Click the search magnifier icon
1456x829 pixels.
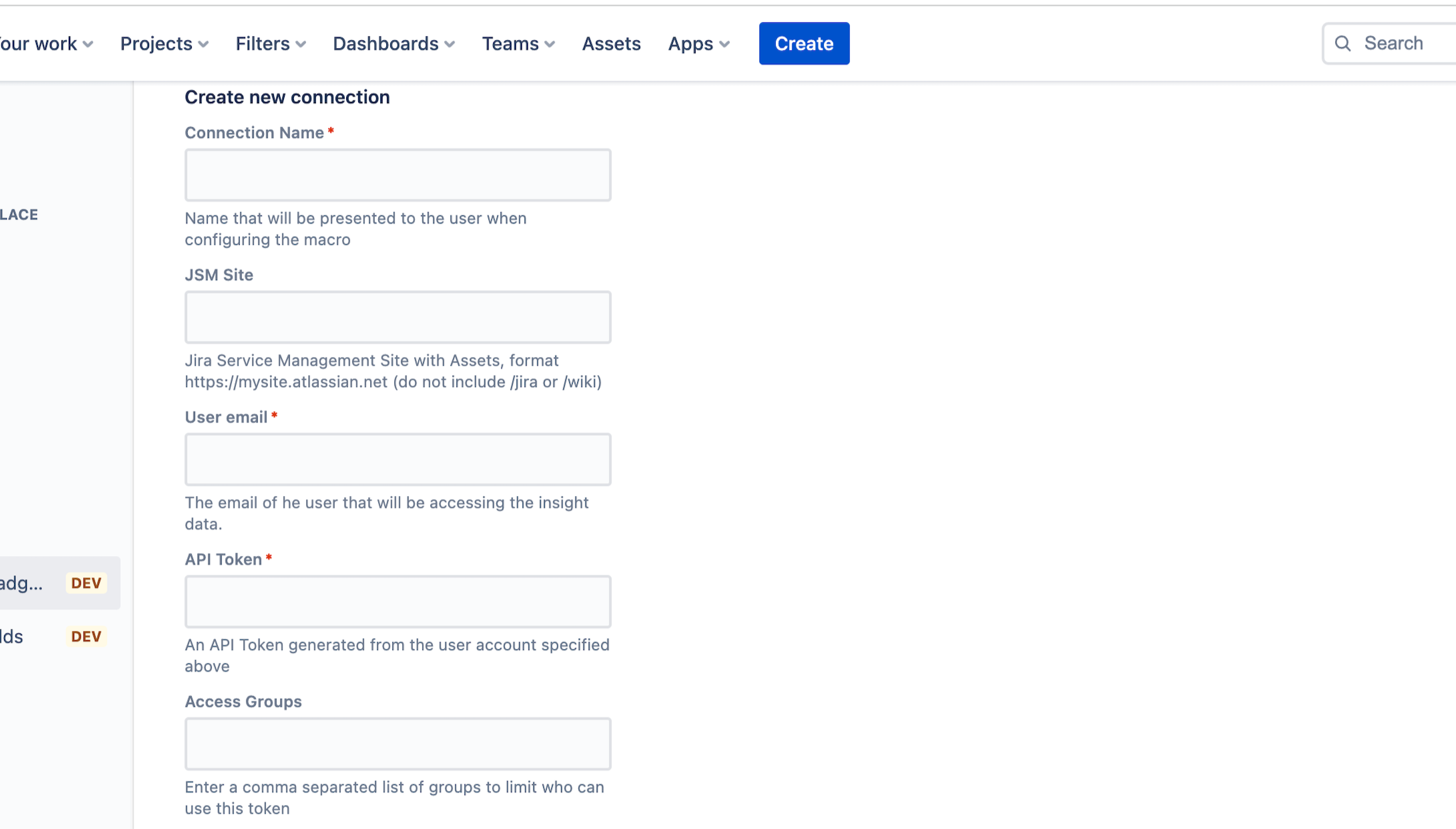tap(1342, 43)
